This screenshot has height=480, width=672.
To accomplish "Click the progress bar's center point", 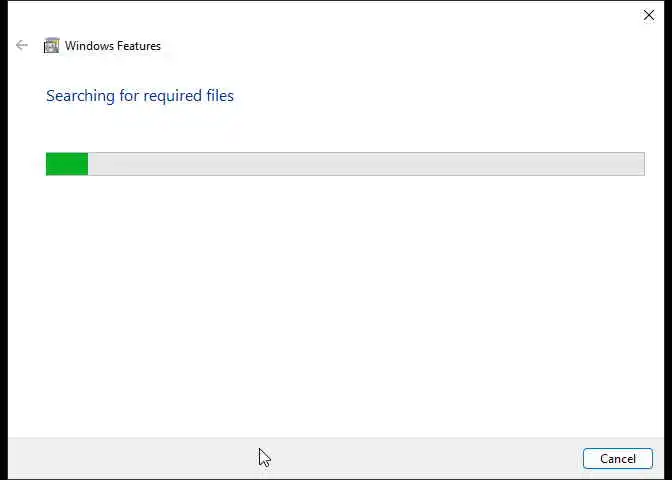I will (345, 164).
